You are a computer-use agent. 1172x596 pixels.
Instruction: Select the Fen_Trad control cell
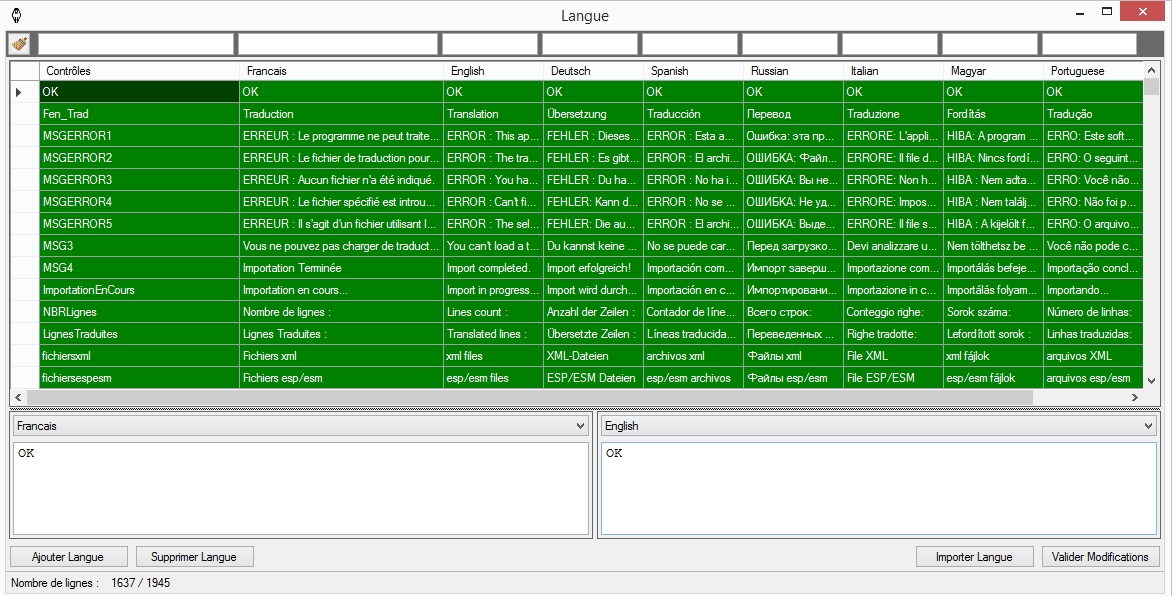(138, 114)
